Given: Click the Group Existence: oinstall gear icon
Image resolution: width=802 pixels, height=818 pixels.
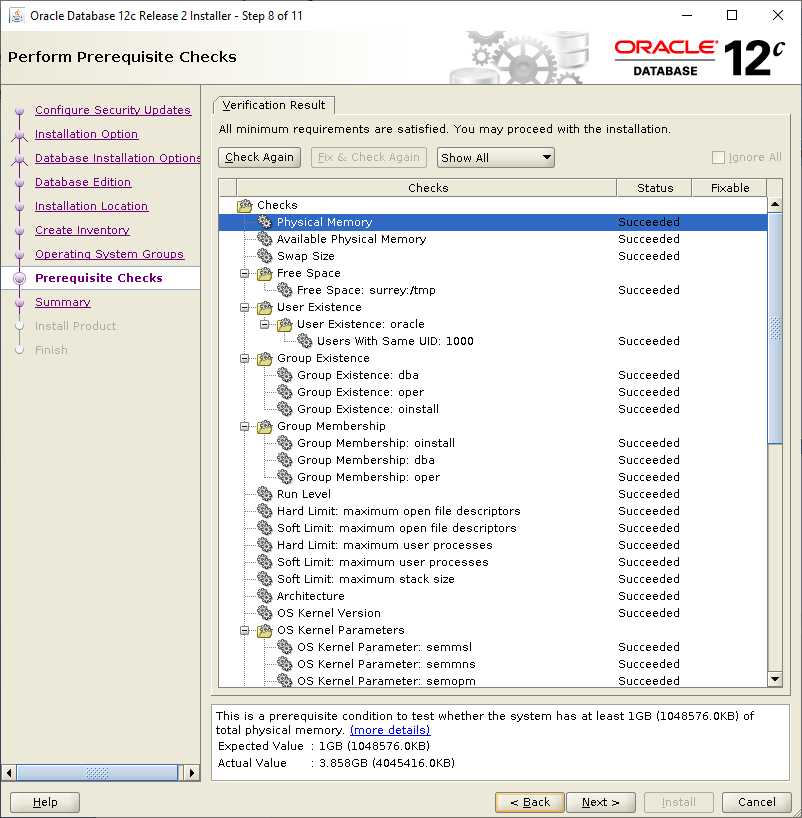Looking at the screenshot, I should point(285,409).
